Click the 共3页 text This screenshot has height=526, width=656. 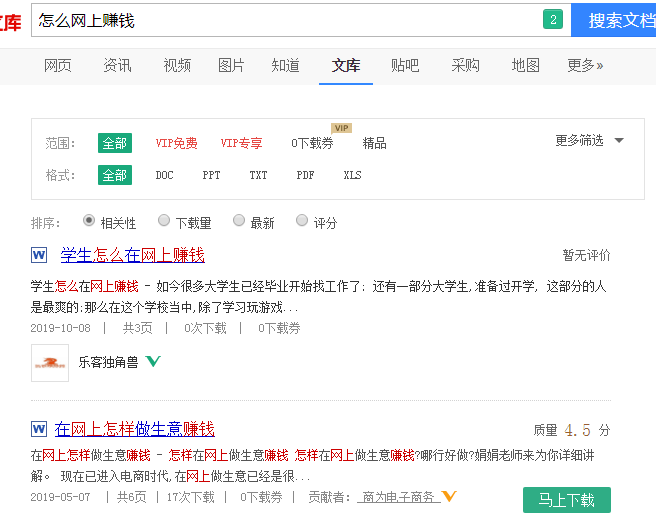pos(137,328)
